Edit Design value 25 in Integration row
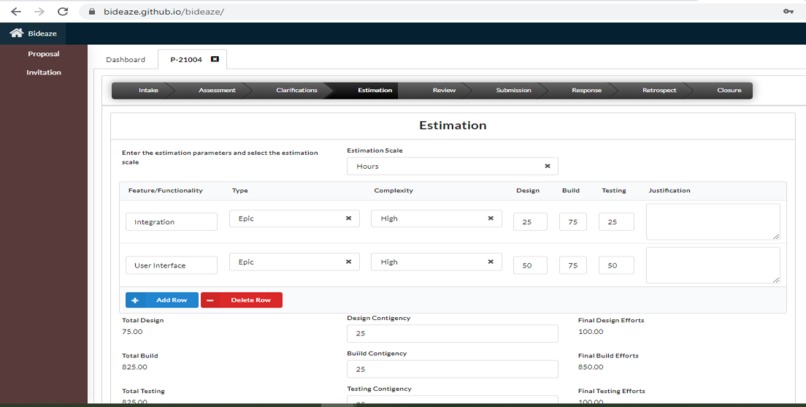This screenshot has height=407, width=806. [x=530, y=222]
